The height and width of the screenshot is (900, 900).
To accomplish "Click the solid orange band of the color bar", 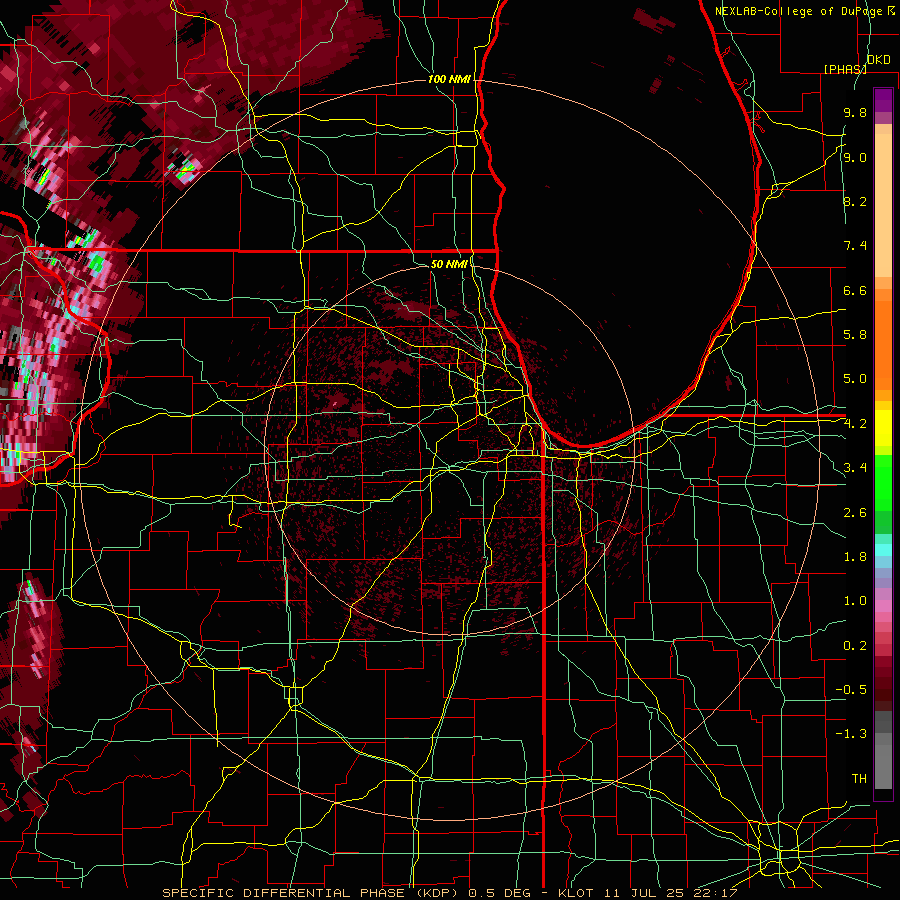I will (x=883, y=344).
